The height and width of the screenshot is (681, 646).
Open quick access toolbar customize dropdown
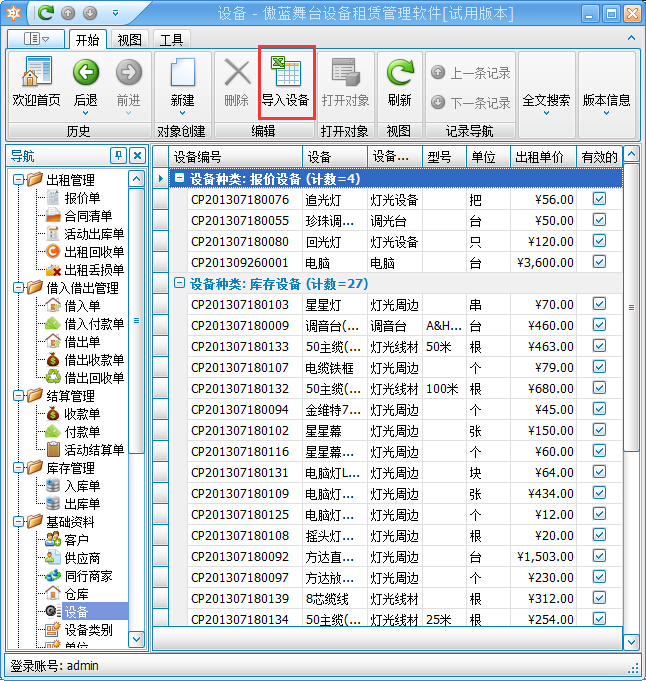pyautogui.click(x=116, y=13)
